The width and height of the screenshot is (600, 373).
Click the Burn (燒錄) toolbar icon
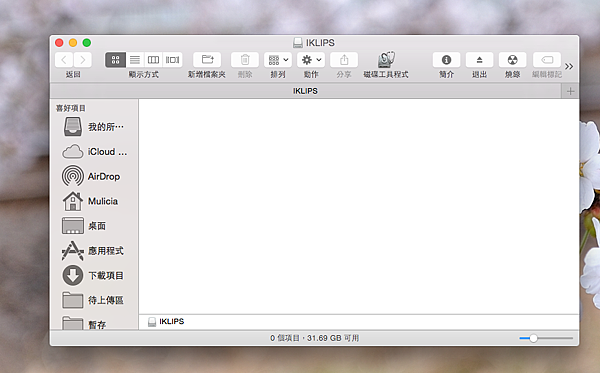point(512,60)
